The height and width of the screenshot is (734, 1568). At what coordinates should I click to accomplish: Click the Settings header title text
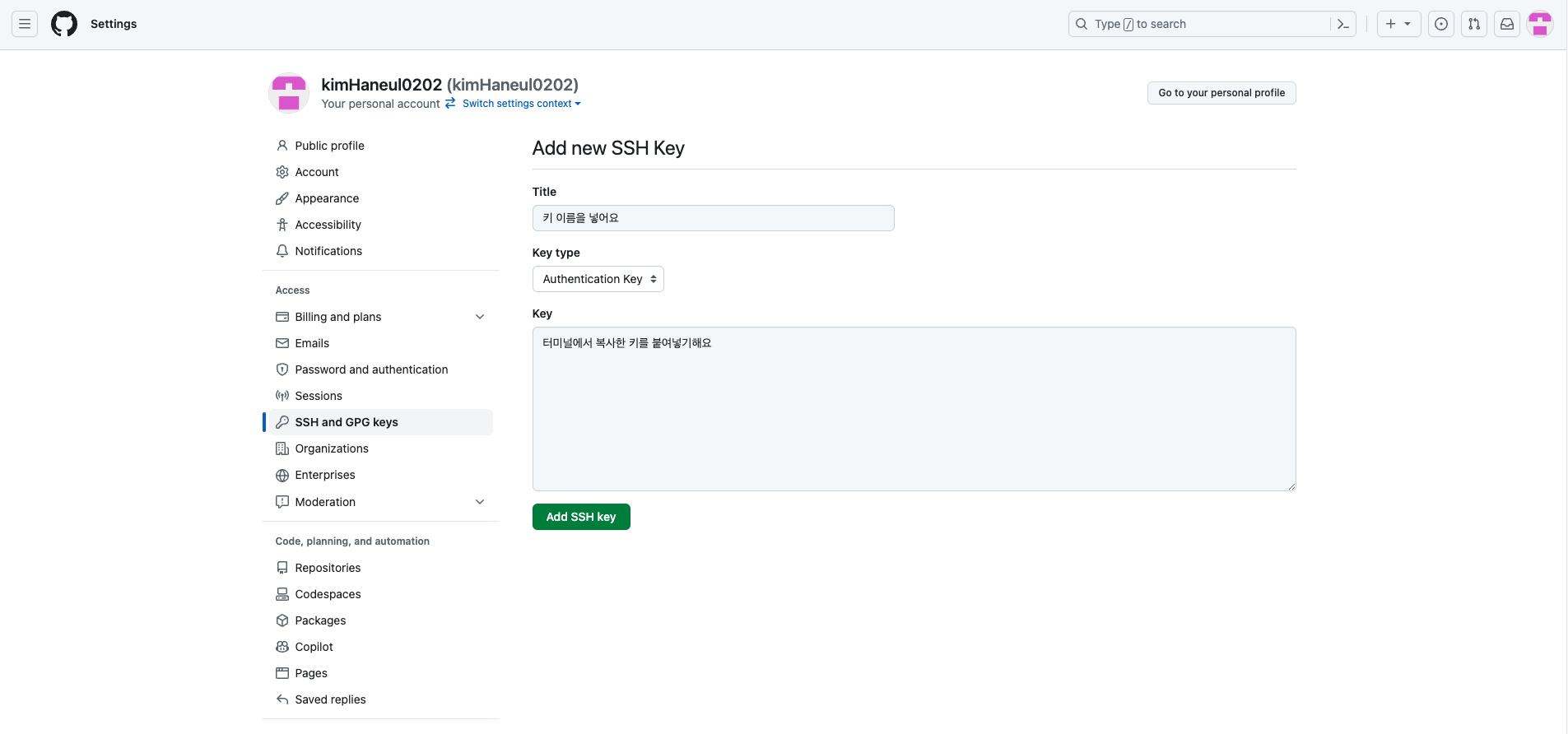click(x=114, y=24)
